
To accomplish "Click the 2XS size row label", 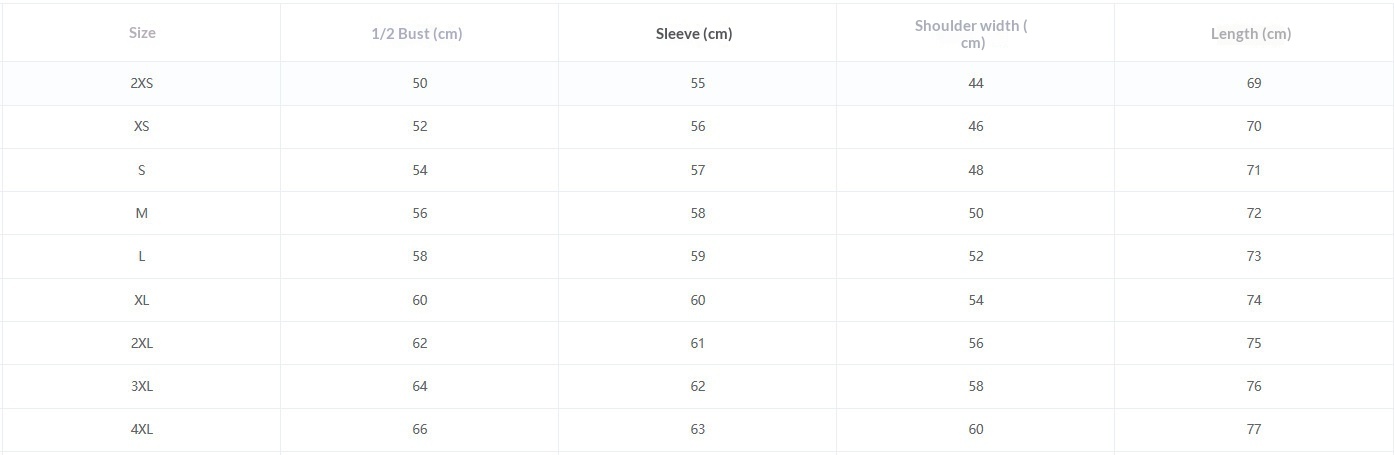I will click(x=142, y=83).
